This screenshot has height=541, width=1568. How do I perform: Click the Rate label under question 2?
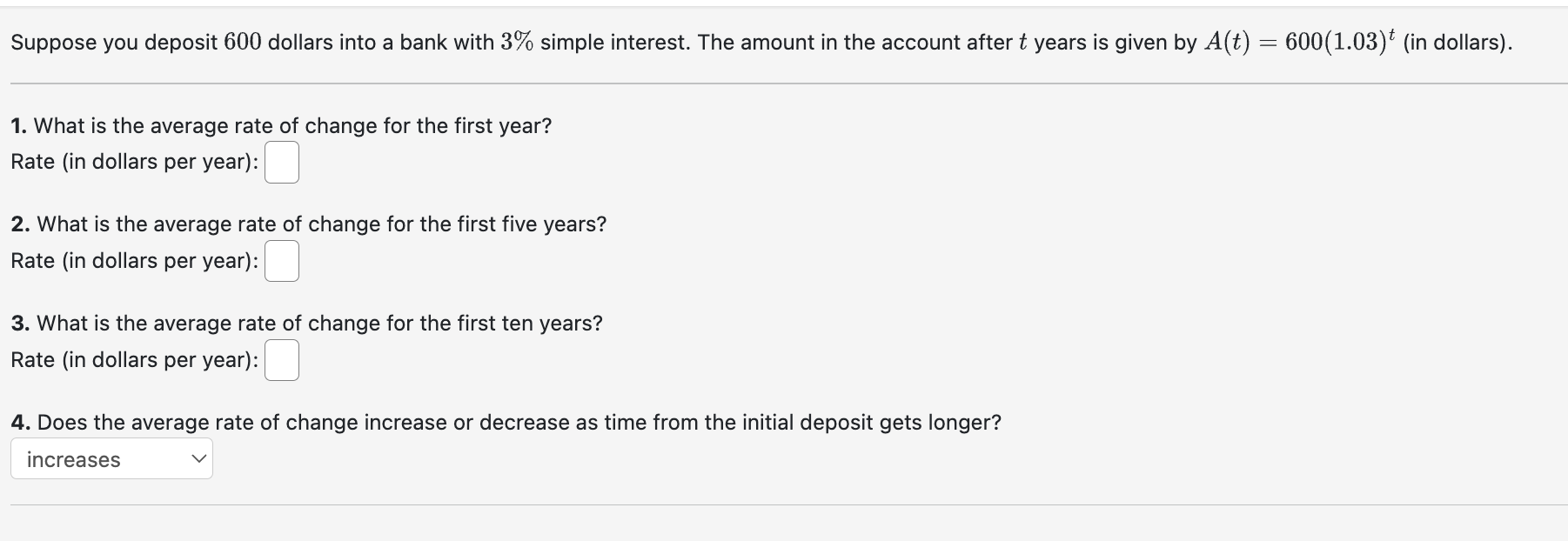134,261
